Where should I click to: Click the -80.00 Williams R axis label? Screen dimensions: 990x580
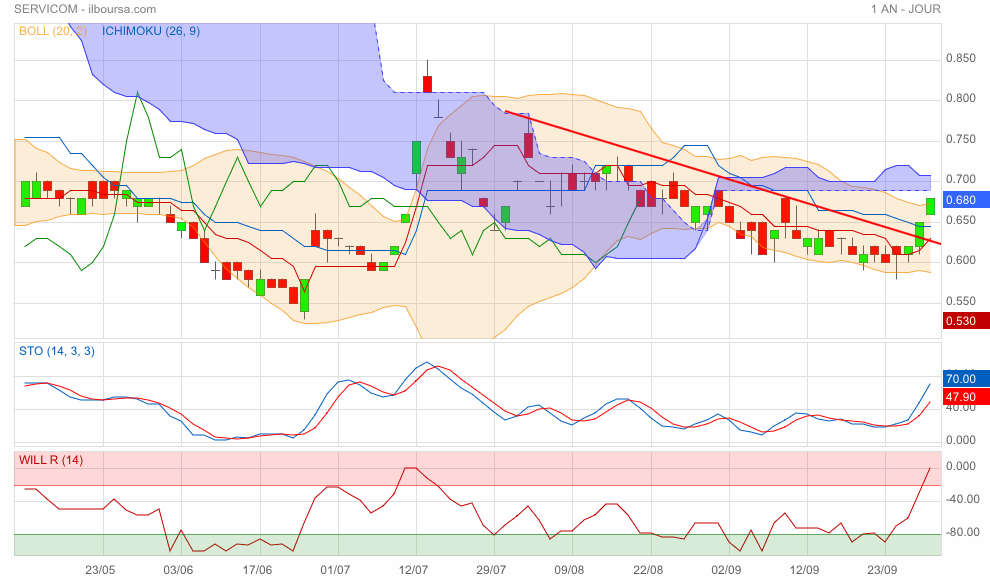point(962,532)
